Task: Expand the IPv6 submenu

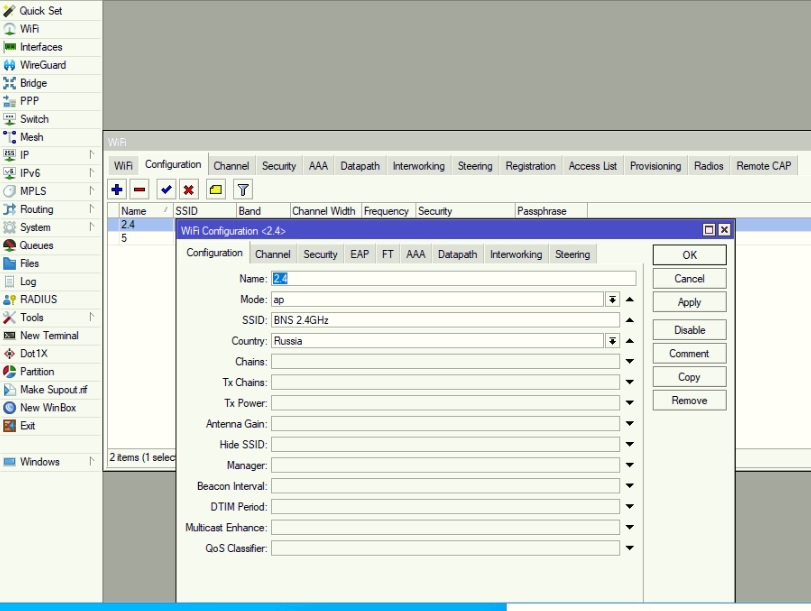Action: (x=91, y=173)
